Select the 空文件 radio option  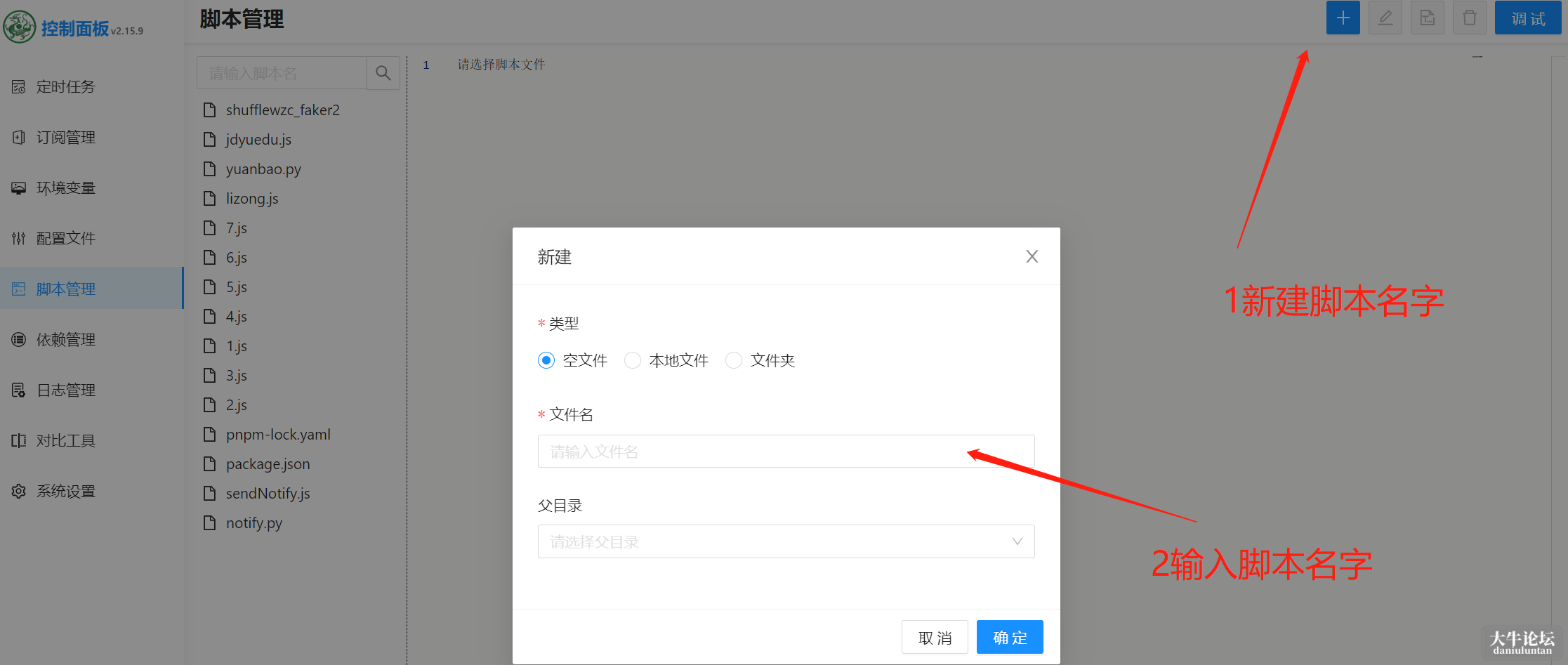point(546,360)
